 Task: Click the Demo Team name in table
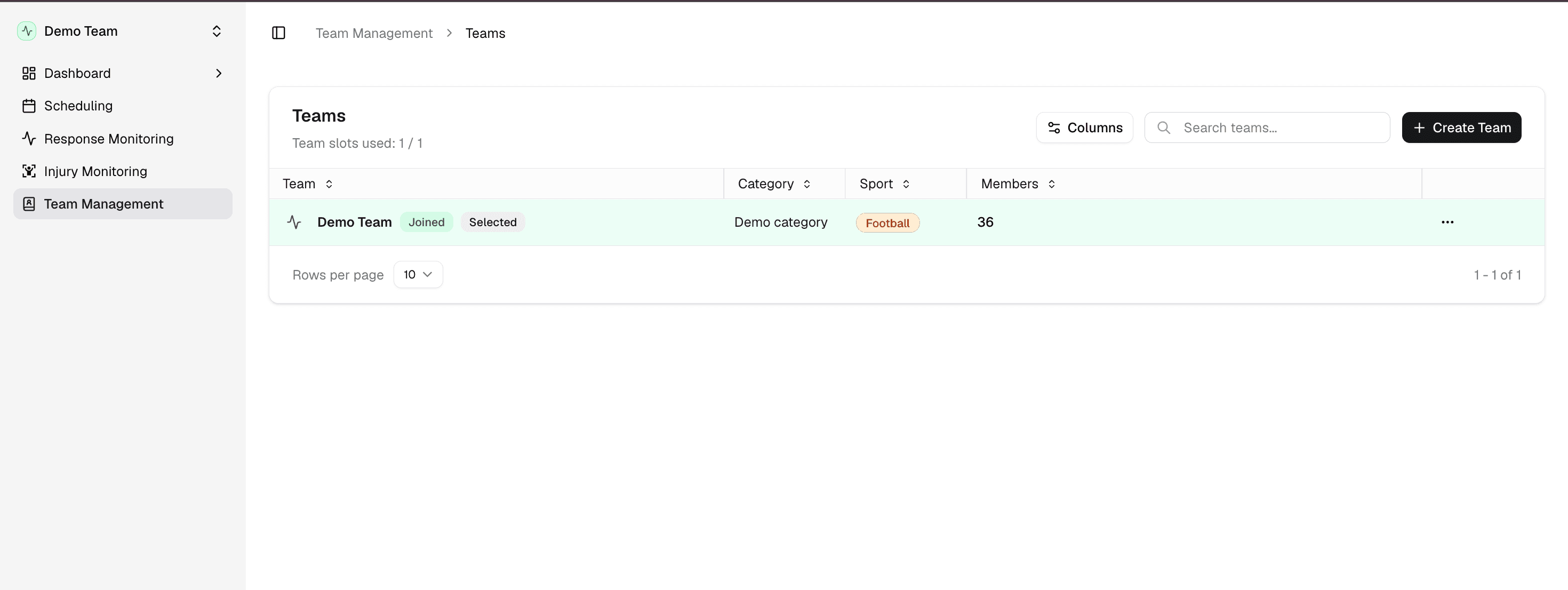[x=354, y=222]
